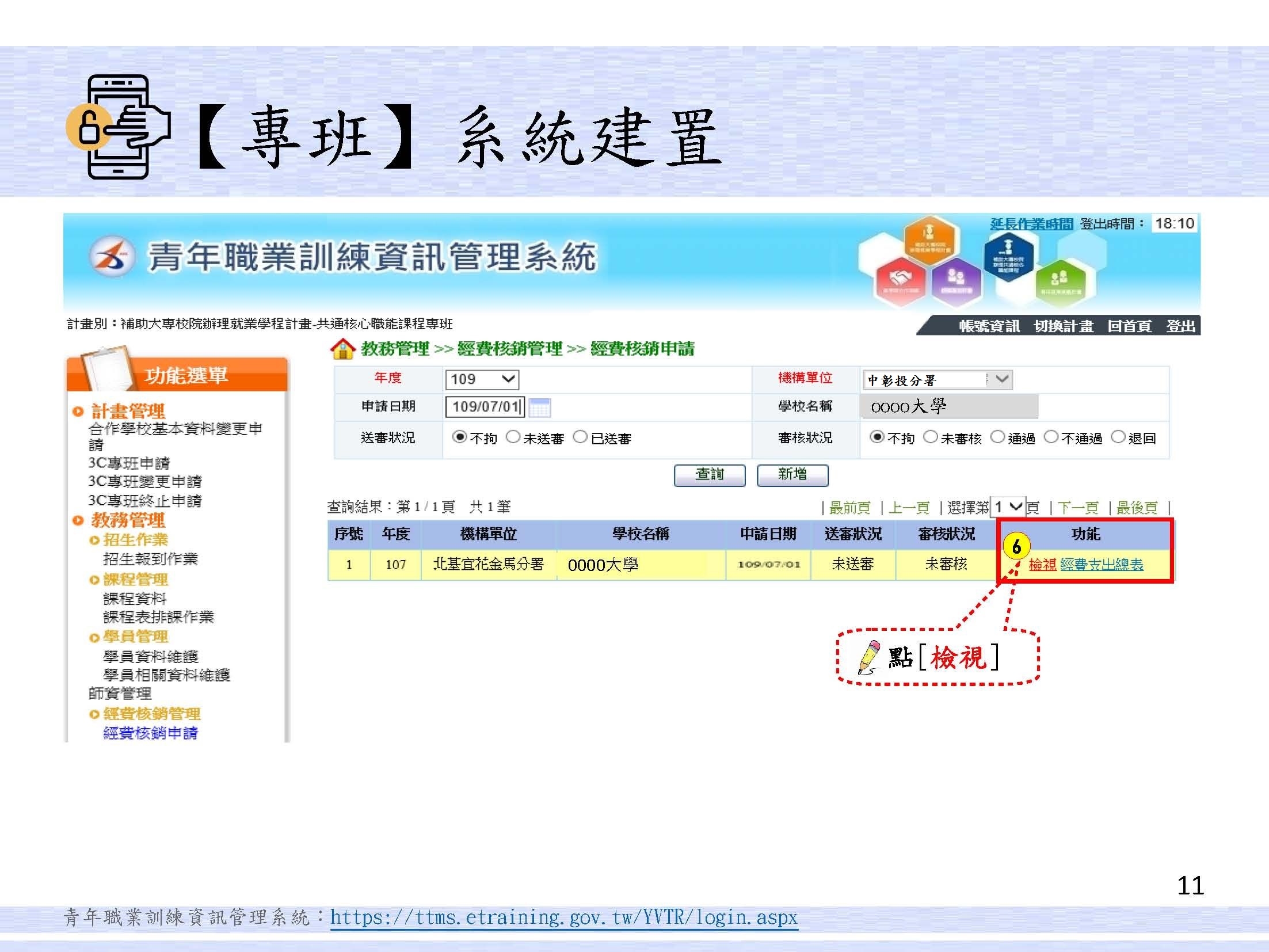
Task: Open the 年度 dropdown showing 109
Action: [482, 379]
